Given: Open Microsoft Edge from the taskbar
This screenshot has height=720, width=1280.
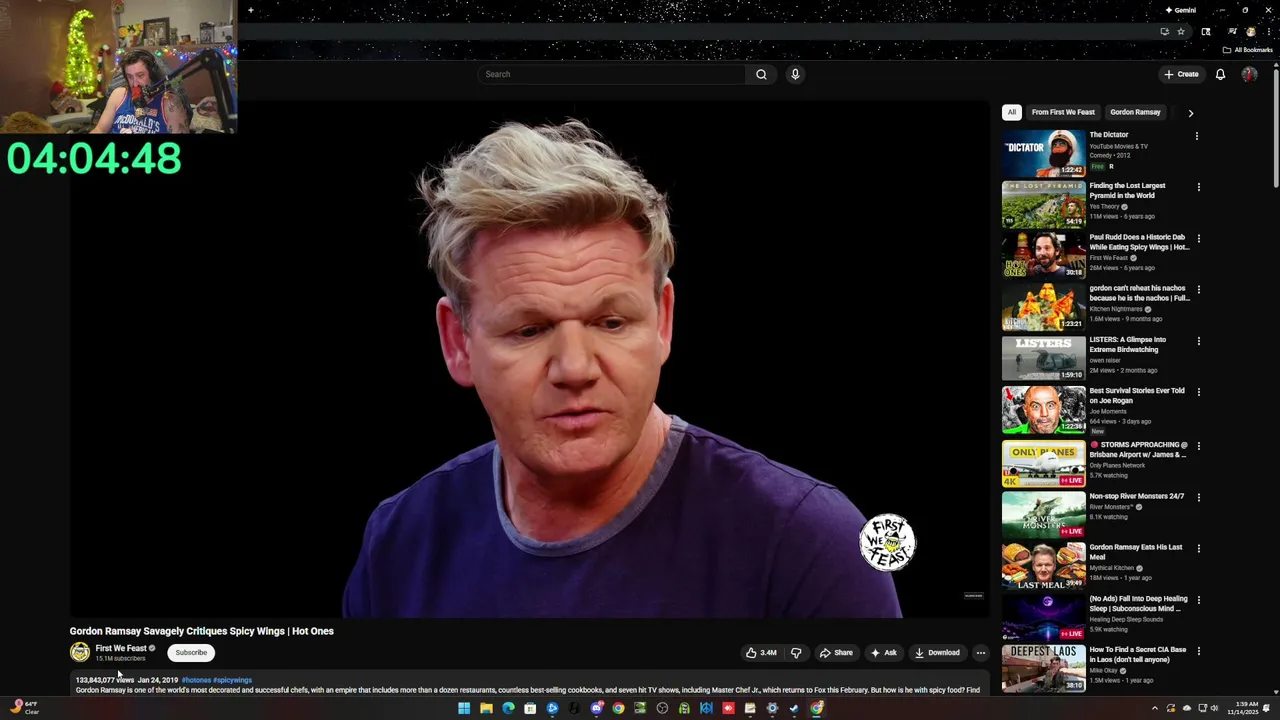Looking at the screenshot, I should click(x=508, y=708).
